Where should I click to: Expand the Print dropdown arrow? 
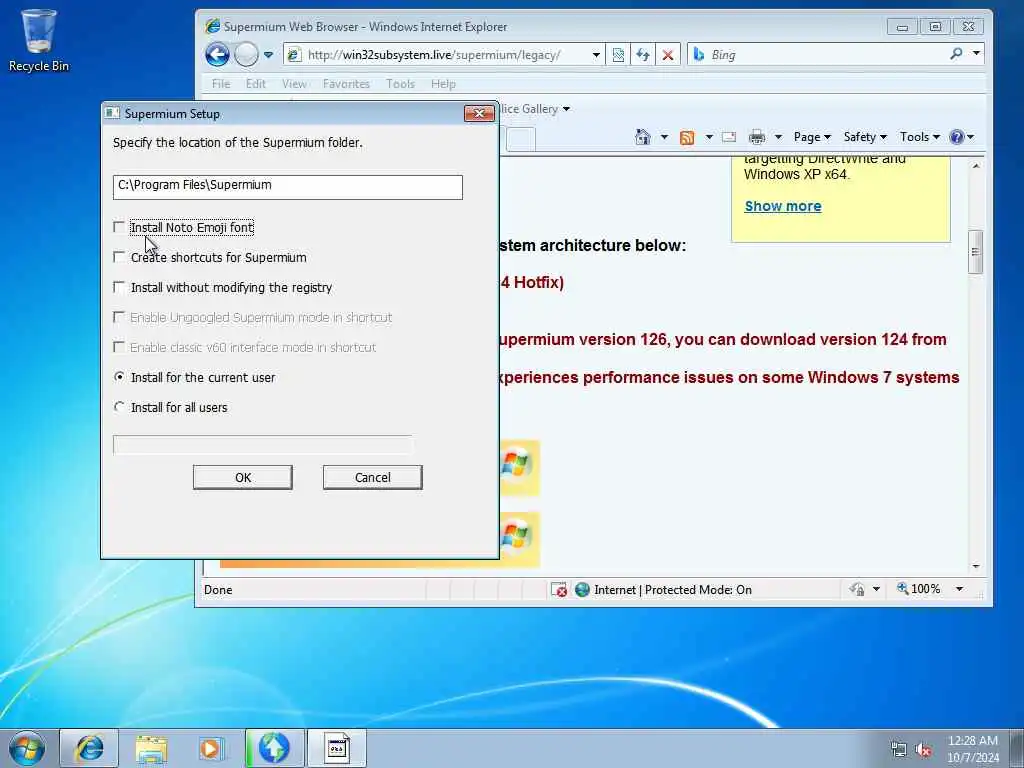(x=778, y=137)
